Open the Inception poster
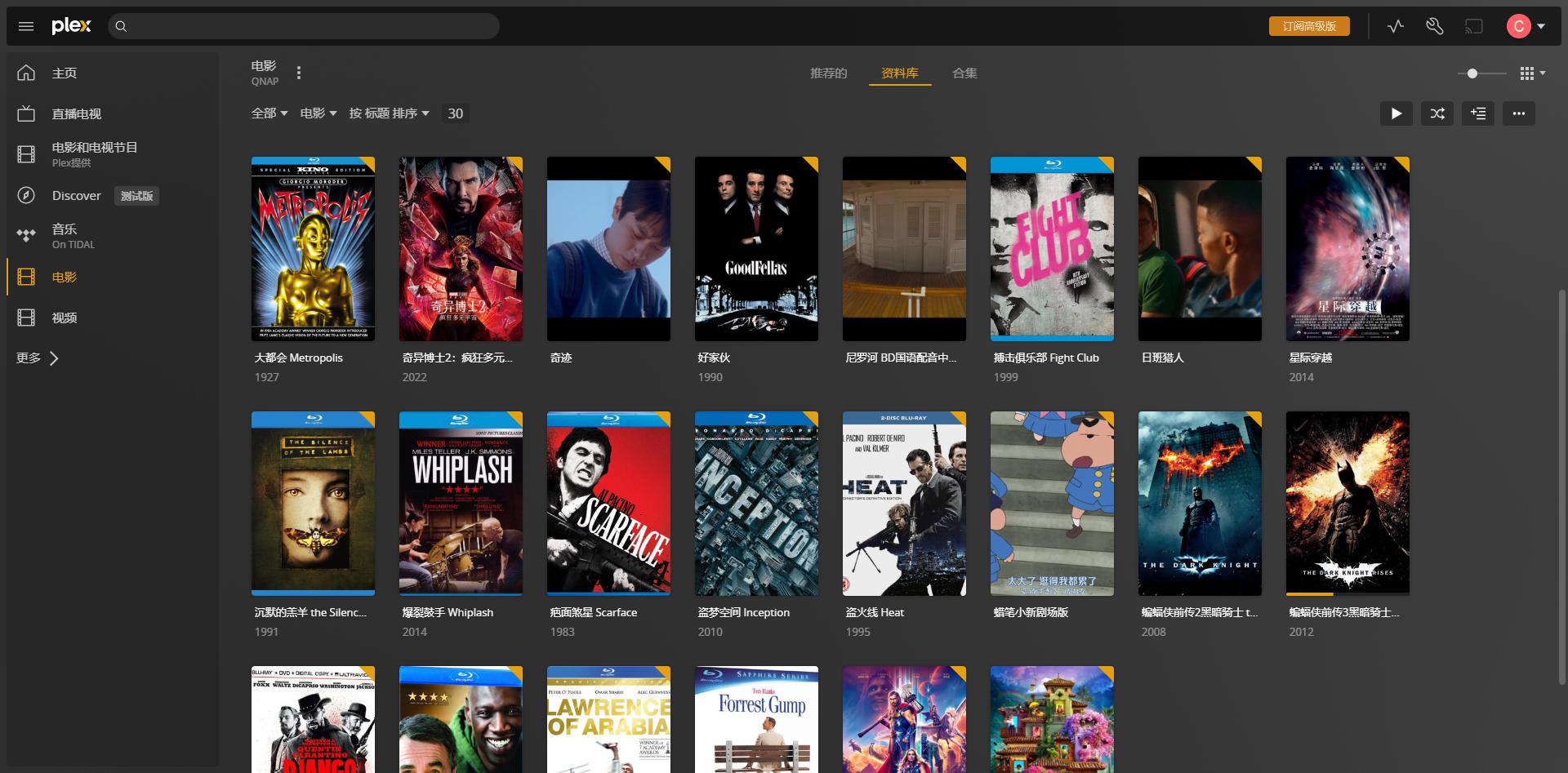 [756, 504]
